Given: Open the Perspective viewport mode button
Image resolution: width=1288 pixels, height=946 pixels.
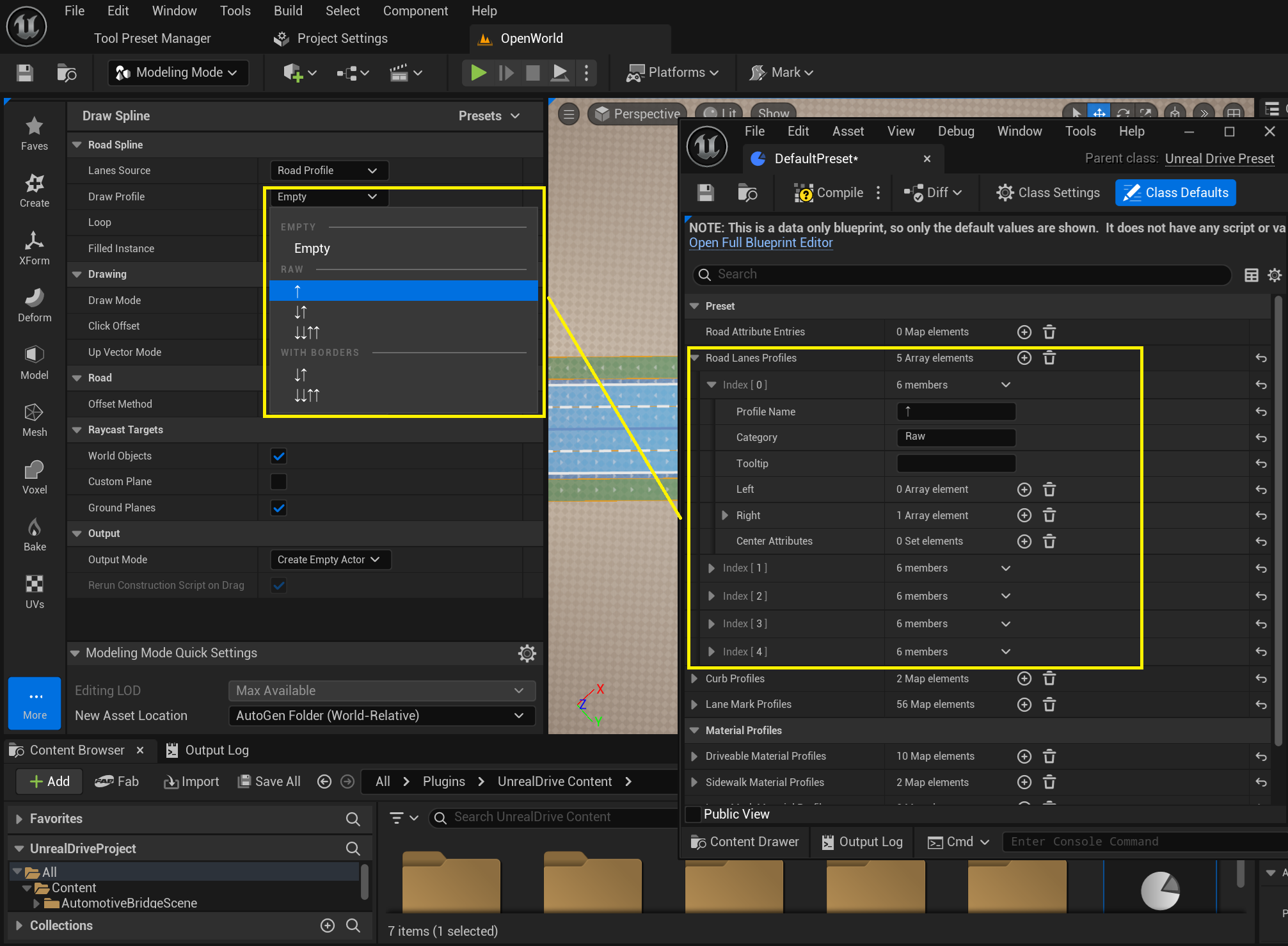Looking at the screenshot, I should coord(637,114).
